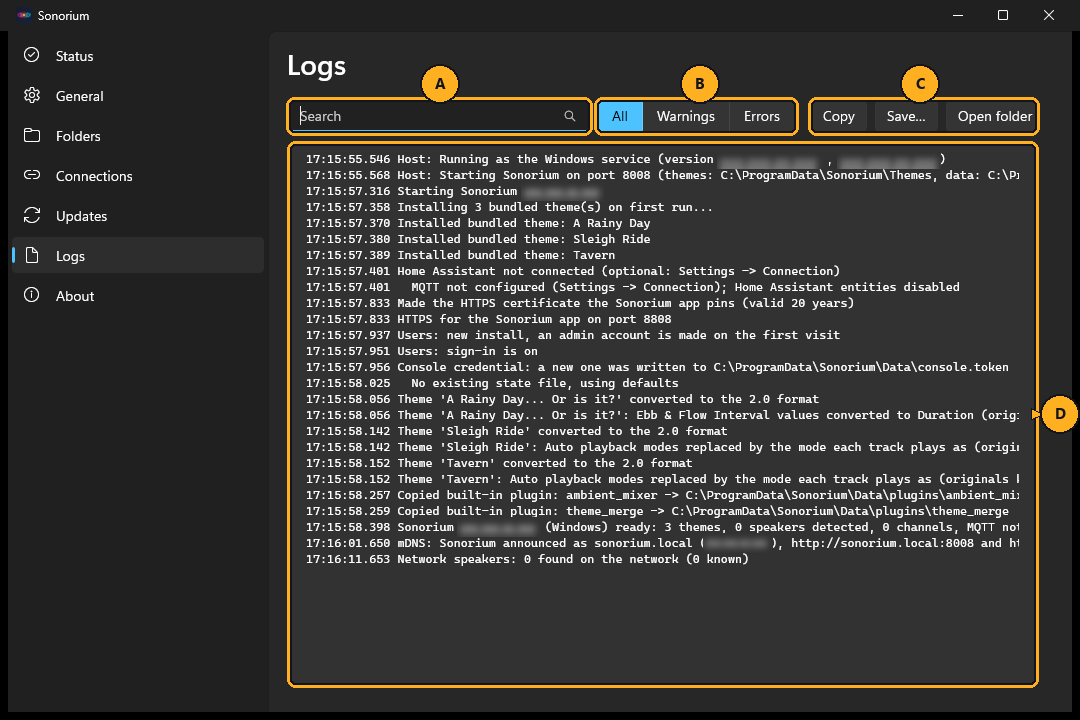
Task: Click 'Copied built-in plugin: theme_merge' line
Action: 657,511
